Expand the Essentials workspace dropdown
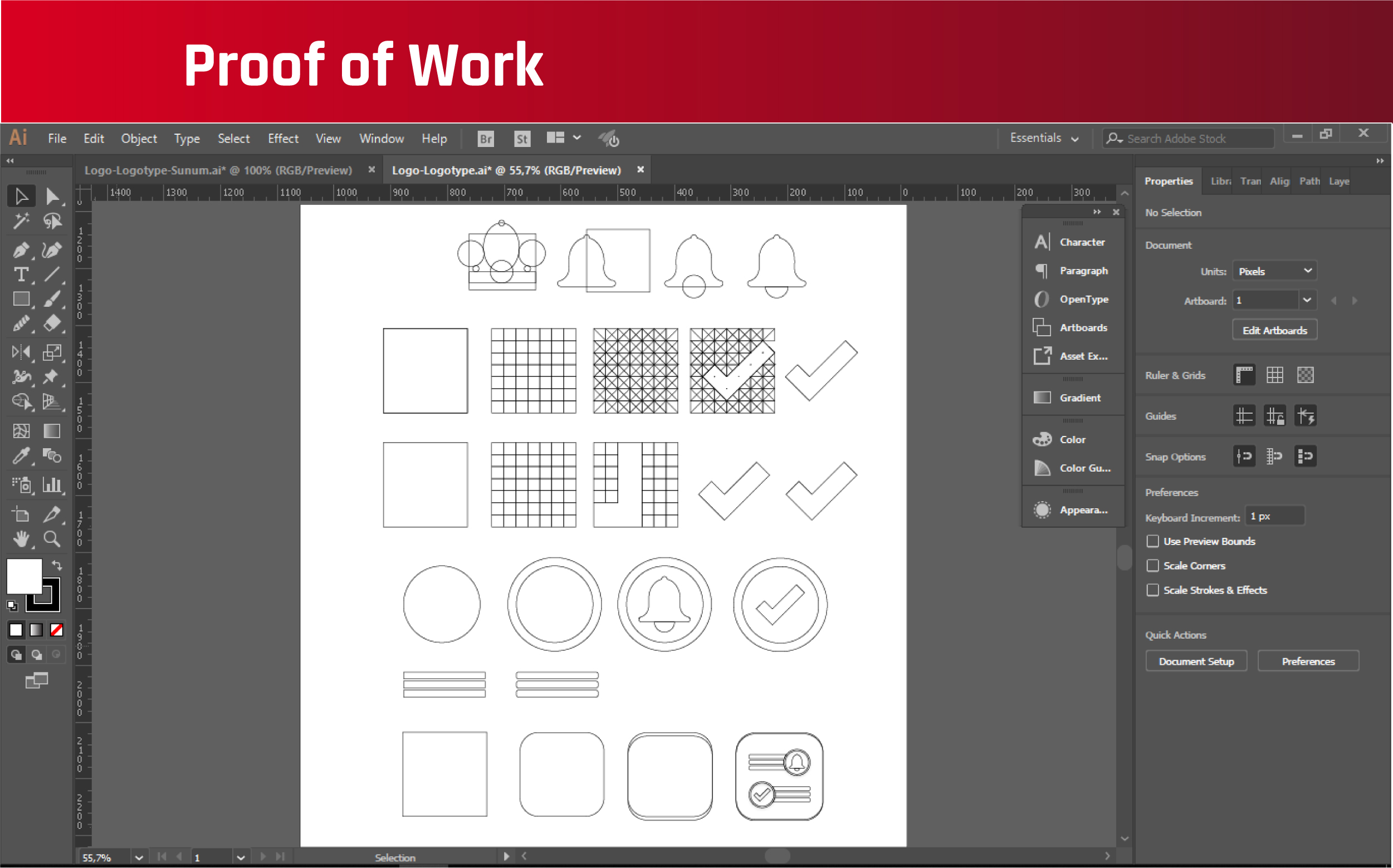Viewport: 1393px width, 868px height. click(1044, 138)
